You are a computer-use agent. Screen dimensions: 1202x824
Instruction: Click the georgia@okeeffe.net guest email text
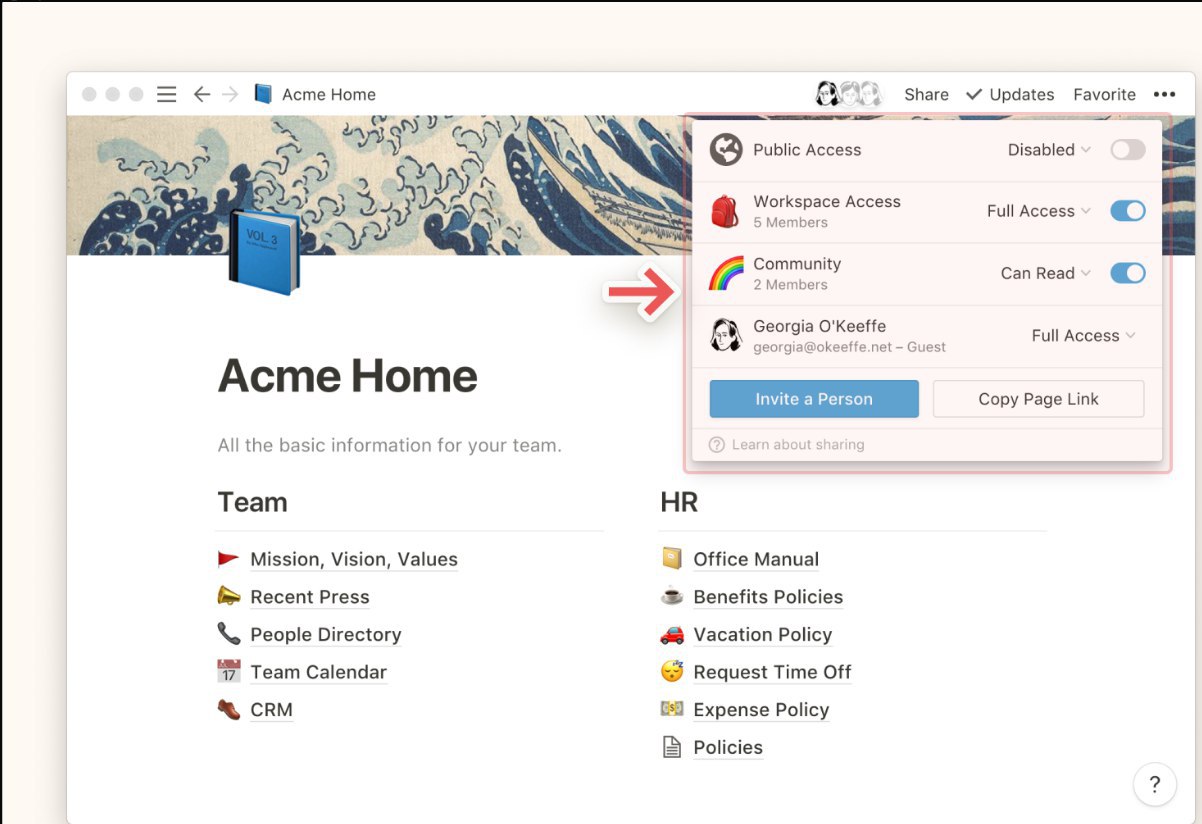(x=849, y=347)
